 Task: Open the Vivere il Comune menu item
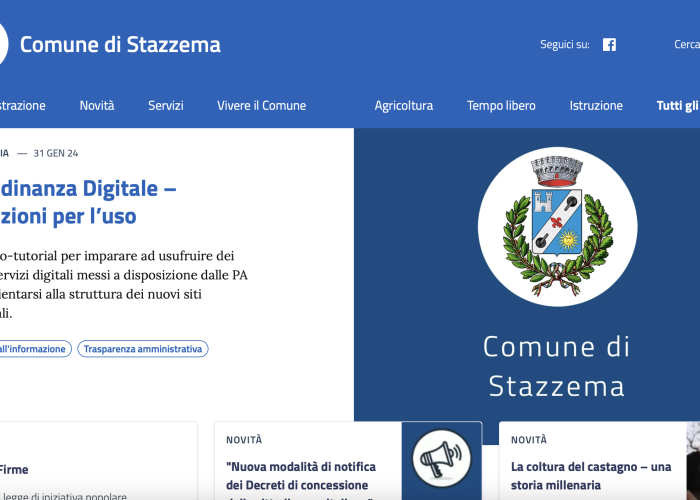[x=262, y=106]
